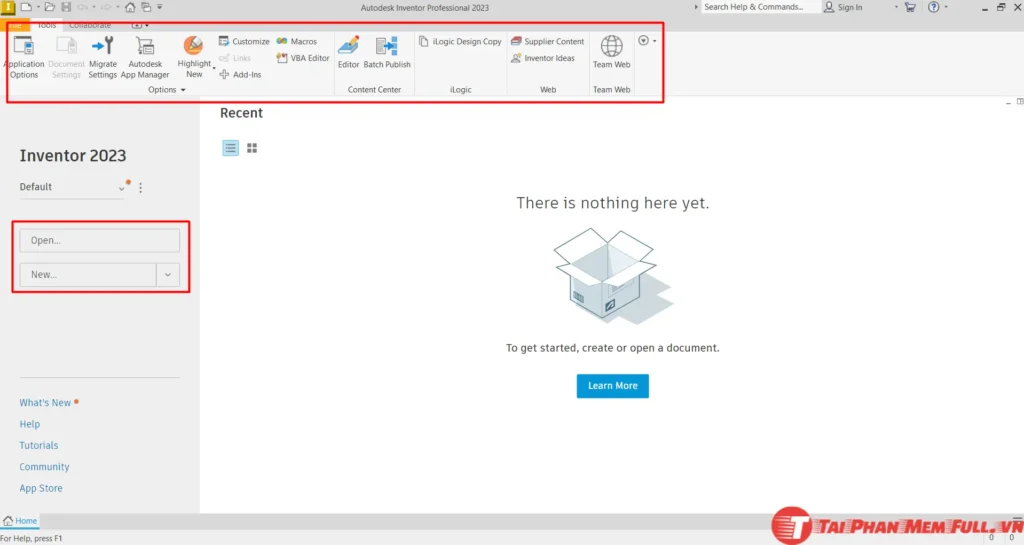The width and height of the screenshot is (1024, 545).
Task: Open the Add-Ins manager
Action: (x=240, y=75)
